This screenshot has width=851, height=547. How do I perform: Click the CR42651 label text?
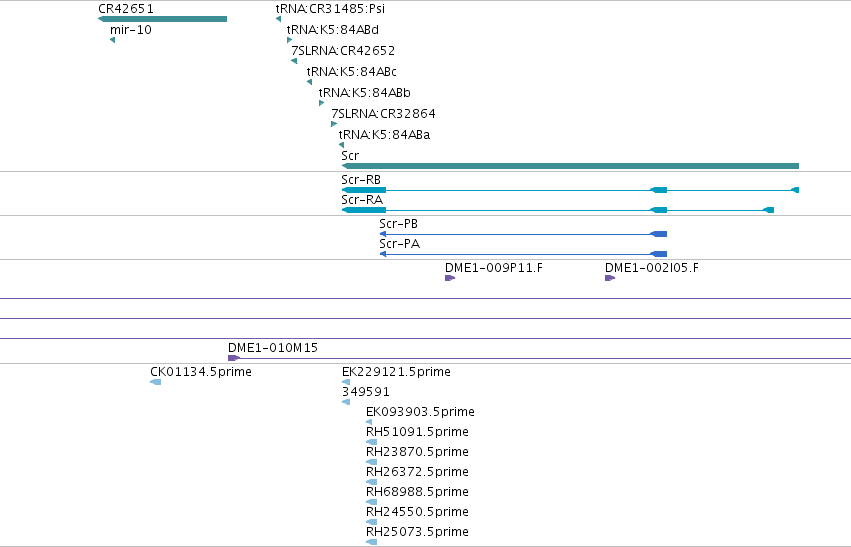[x=126, y=9]
